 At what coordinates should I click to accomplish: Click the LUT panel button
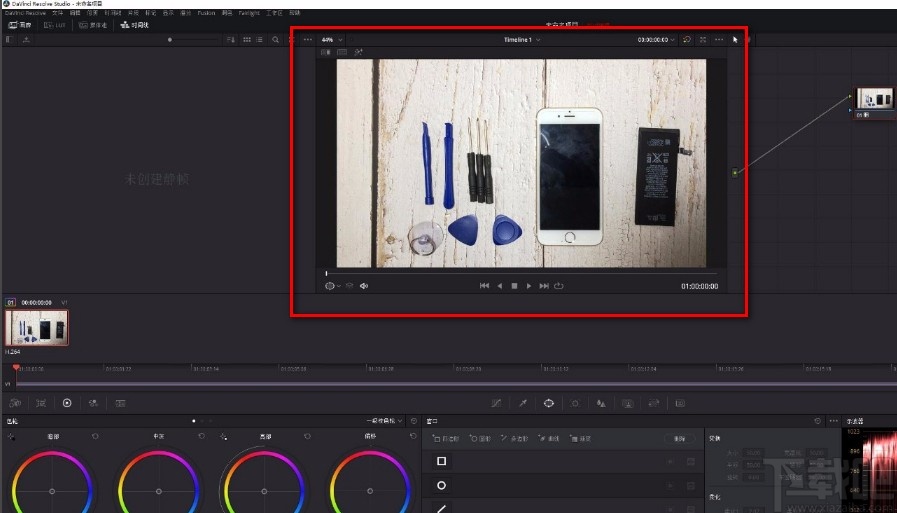pyautogui.click(x=54, y=25)
